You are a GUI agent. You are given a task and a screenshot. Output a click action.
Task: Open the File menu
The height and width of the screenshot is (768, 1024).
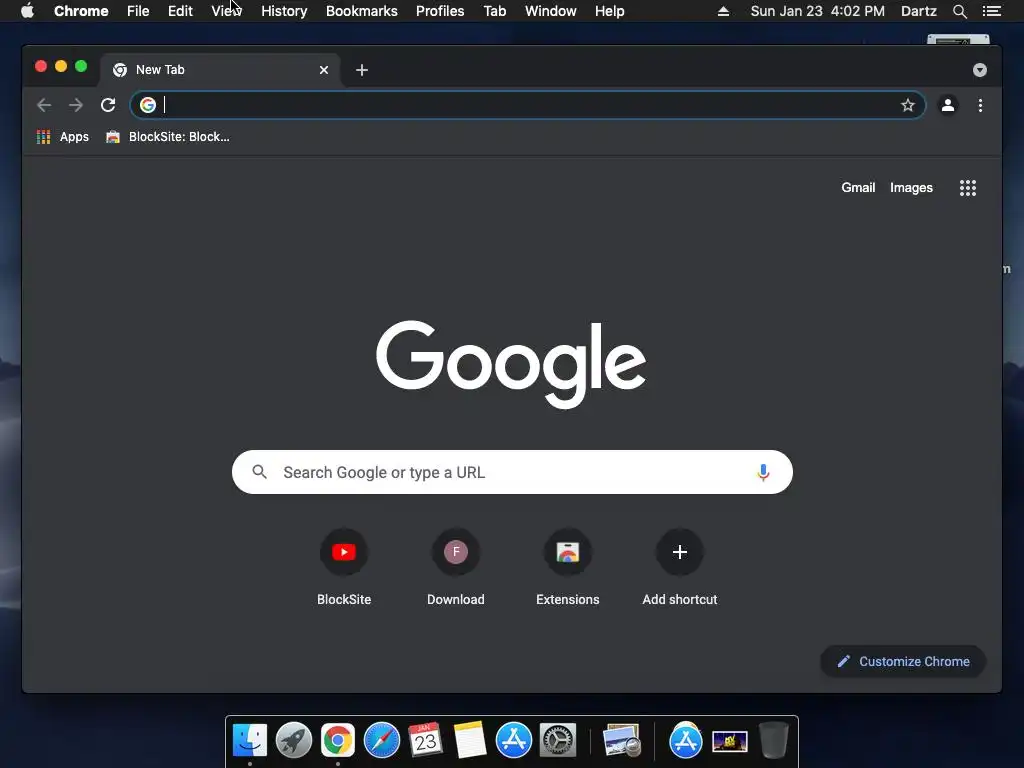(138, 11)
